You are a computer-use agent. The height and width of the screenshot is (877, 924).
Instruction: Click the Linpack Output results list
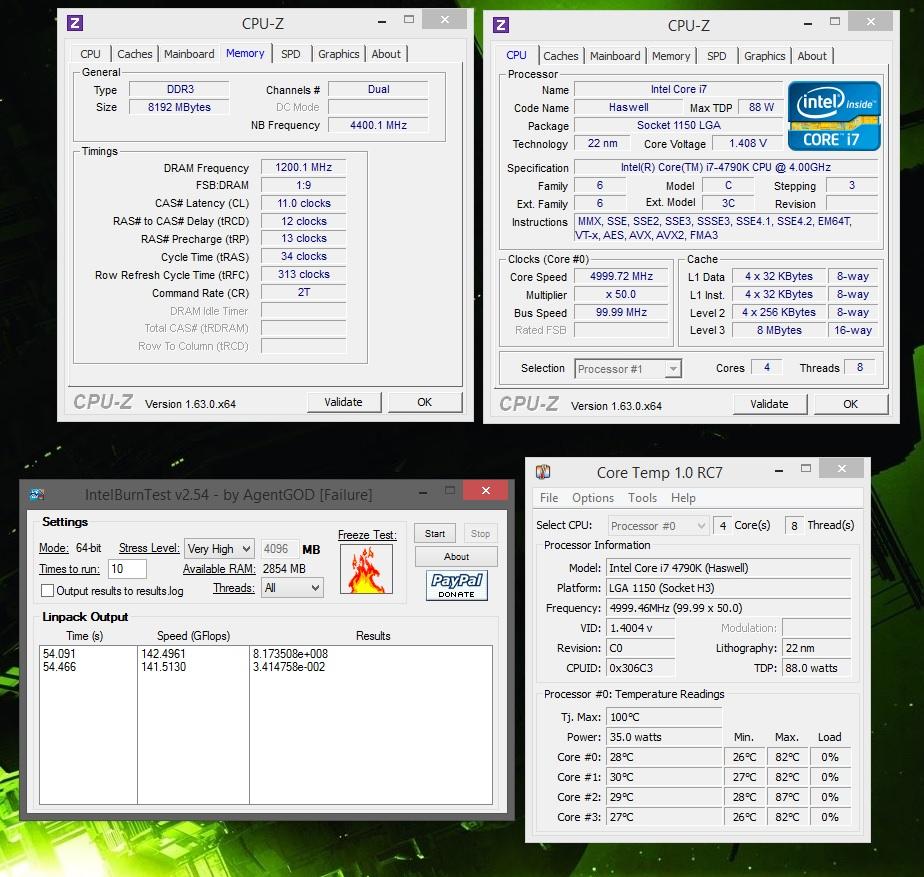[266, 724]
